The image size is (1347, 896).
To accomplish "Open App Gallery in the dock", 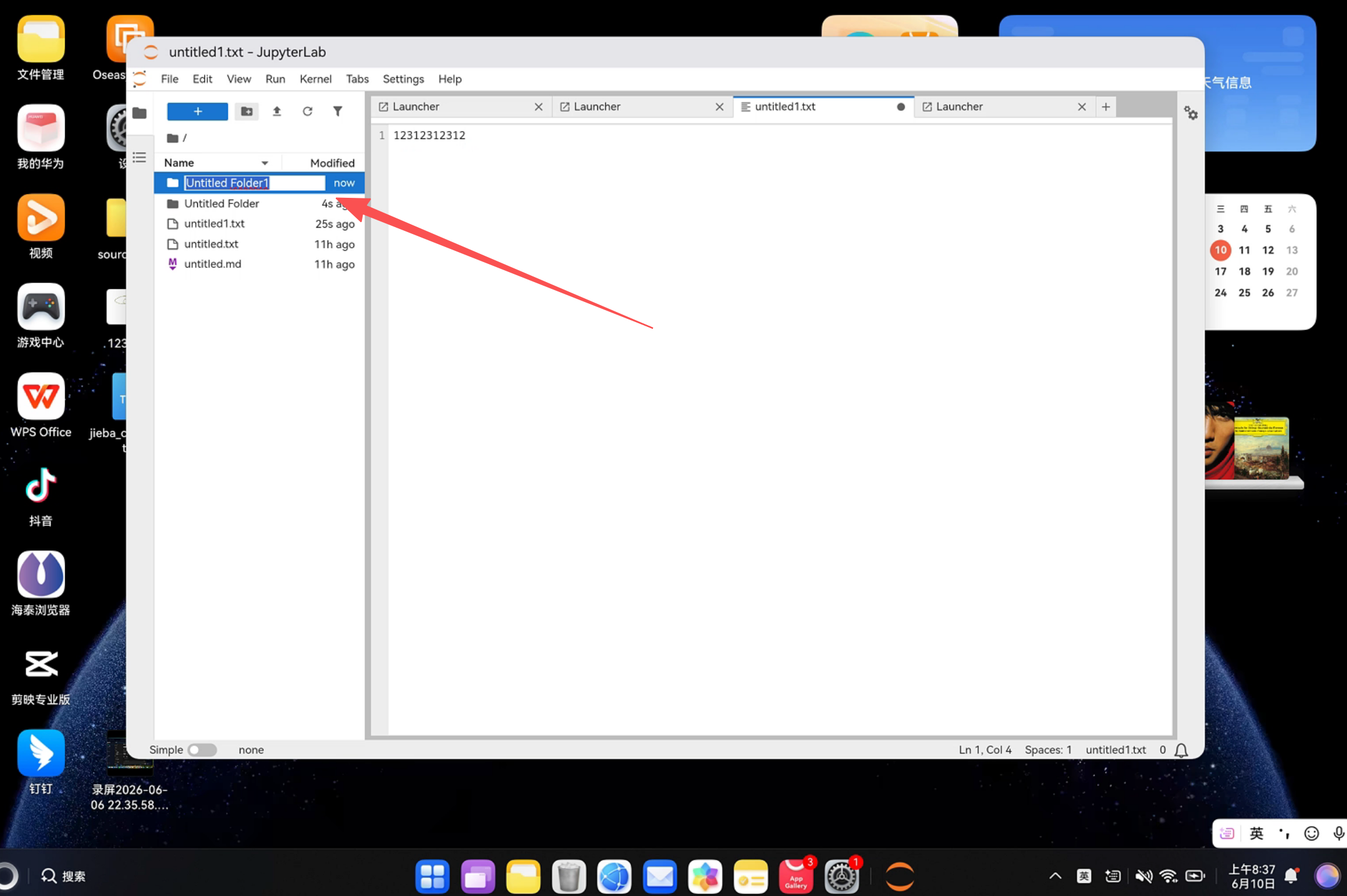I will tap(796, 876).
